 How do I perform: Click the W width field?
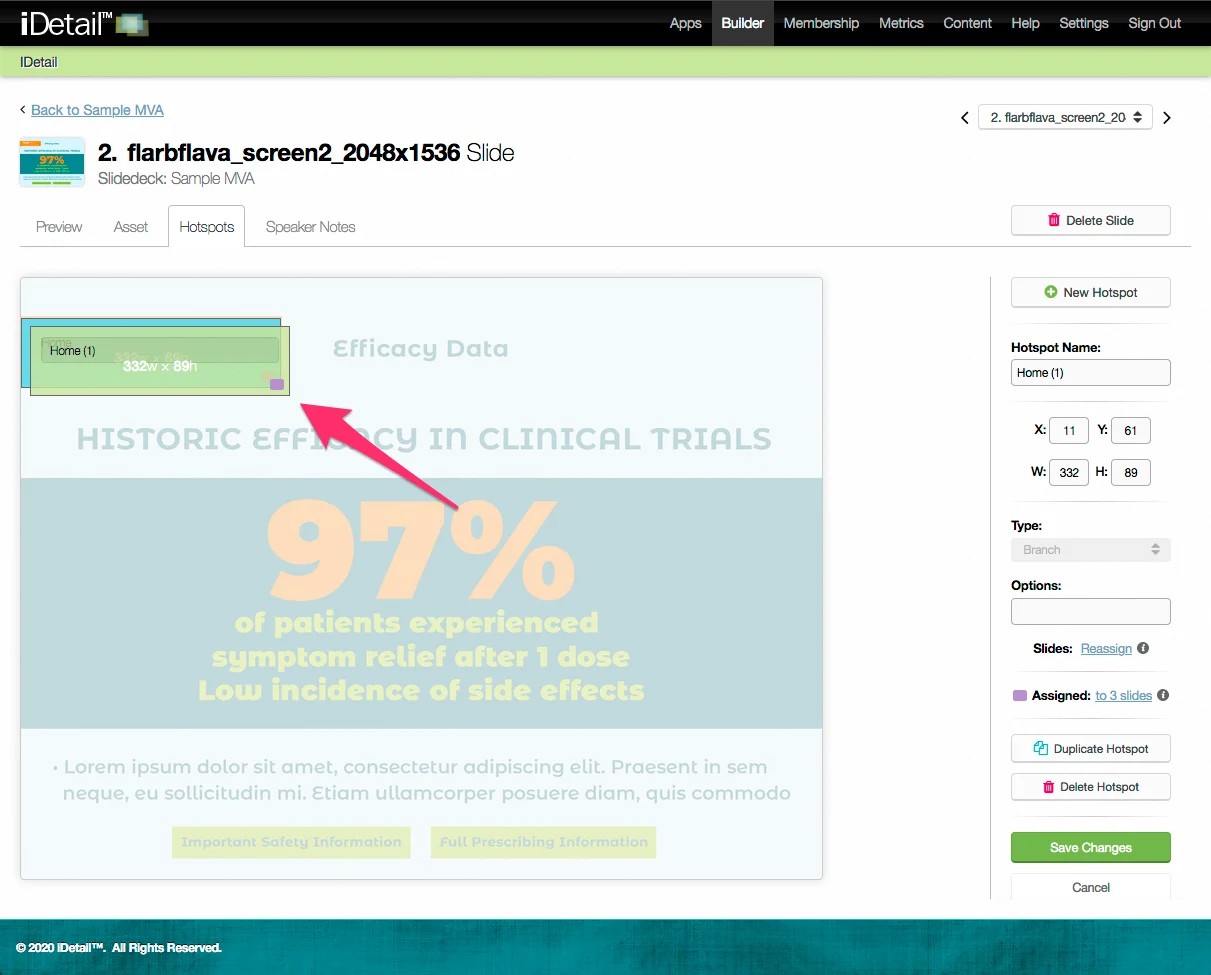(x=1069, y=472)
